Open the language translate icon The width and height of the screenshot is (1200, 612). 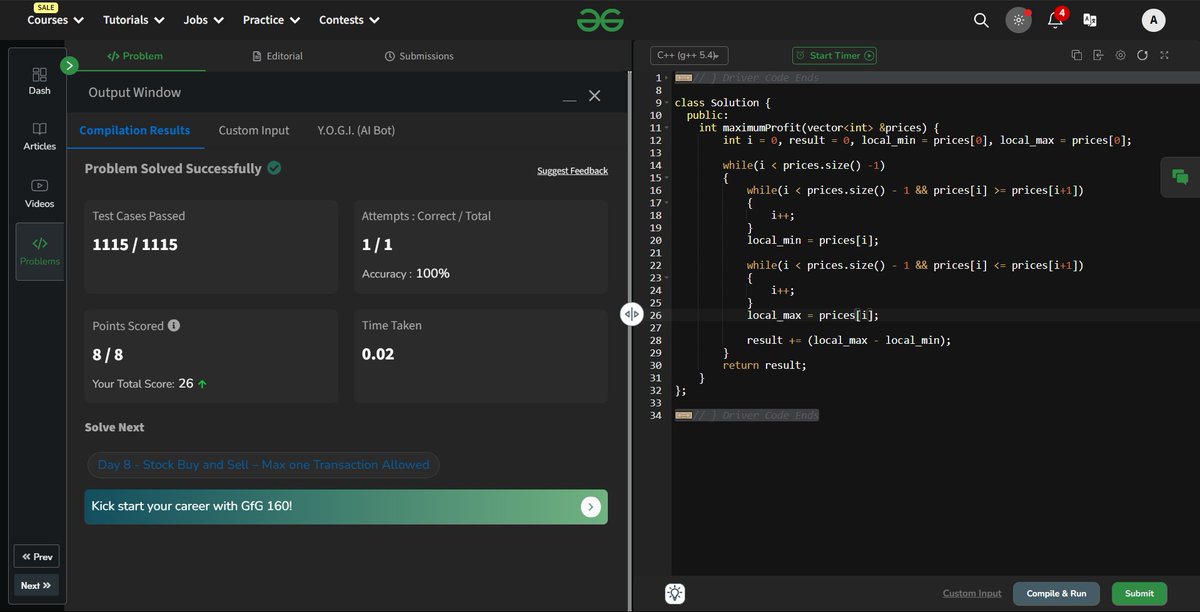pos(1090,20)
